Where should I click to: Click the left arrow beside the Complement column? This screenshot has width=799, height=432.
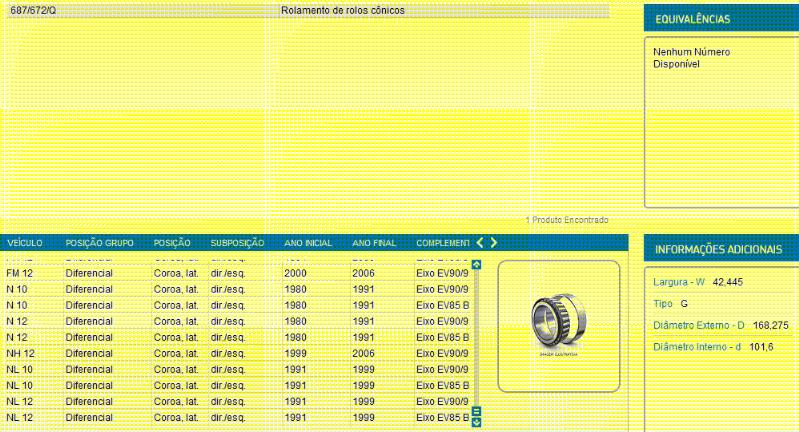(x=480, y=243)
